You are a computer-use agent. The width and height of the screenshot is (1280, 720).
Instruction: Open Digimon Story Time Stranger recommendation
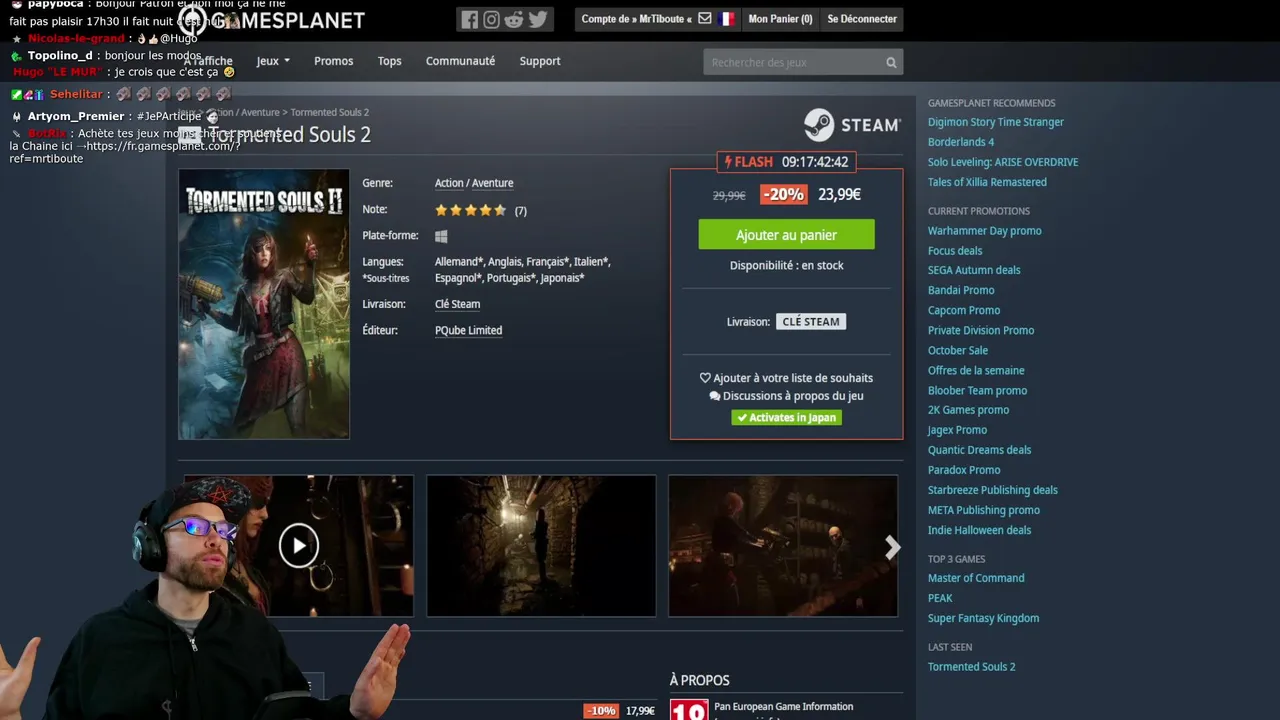tap(996, 122)
